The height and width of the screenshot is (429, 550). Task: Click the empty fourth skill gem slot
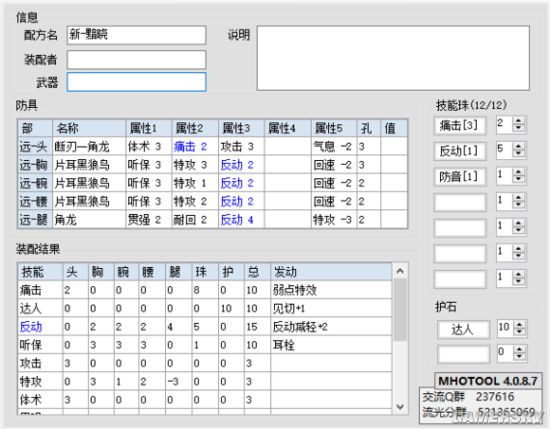[460, 202]
